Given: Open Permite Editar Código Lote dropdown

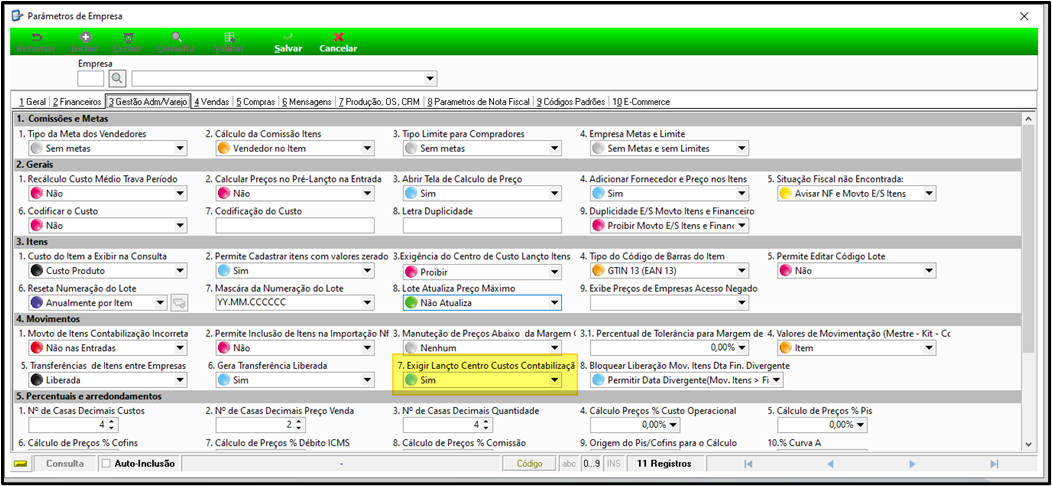Looking at the screenshot, I should point(929,271).
